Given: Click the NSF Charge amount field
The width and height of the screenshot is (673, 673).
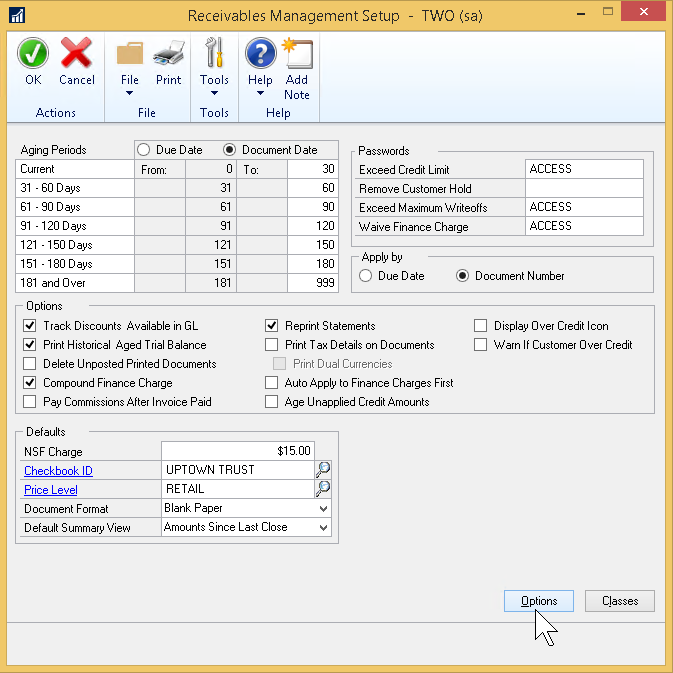Looking at the screenshot, I should tap(238, 451).
